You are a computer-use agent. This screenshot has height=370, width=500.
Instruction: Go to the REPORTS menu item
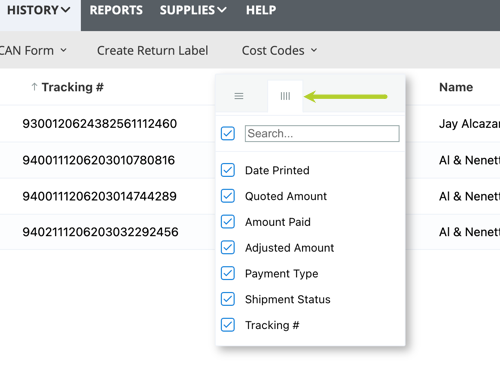[116, 10]
